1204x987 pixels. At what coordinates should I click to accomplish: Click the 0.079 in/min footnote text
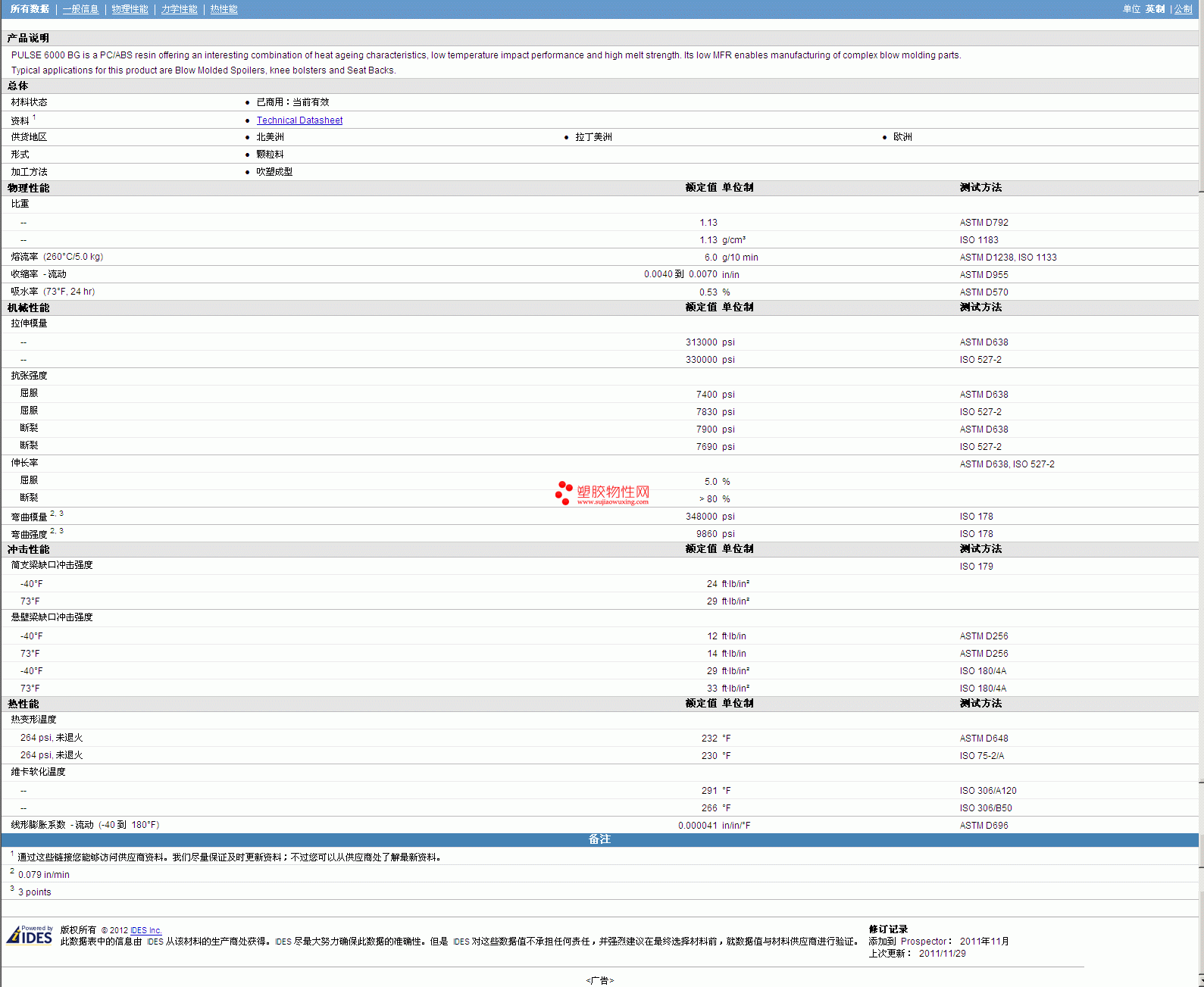(x=44, y=875)
